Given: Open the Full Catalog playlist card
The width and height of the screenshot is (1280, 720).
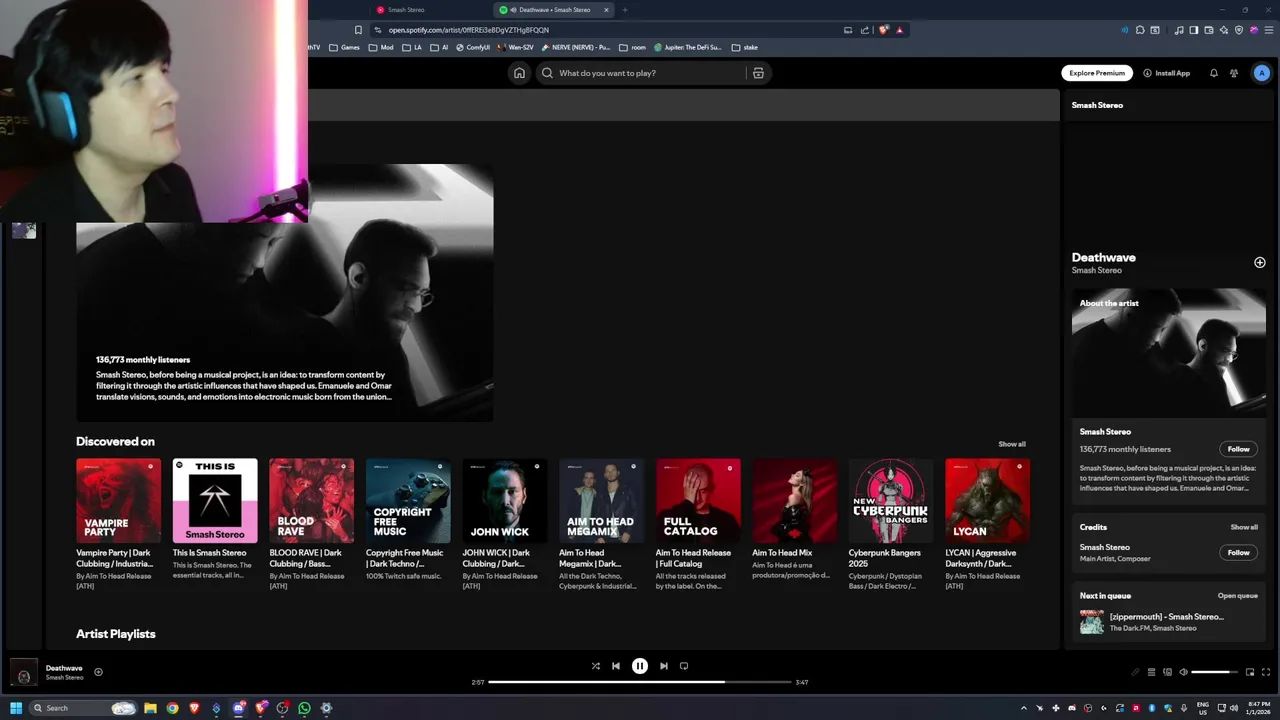Looking at the screenshot, I should [x=698, y=524].
